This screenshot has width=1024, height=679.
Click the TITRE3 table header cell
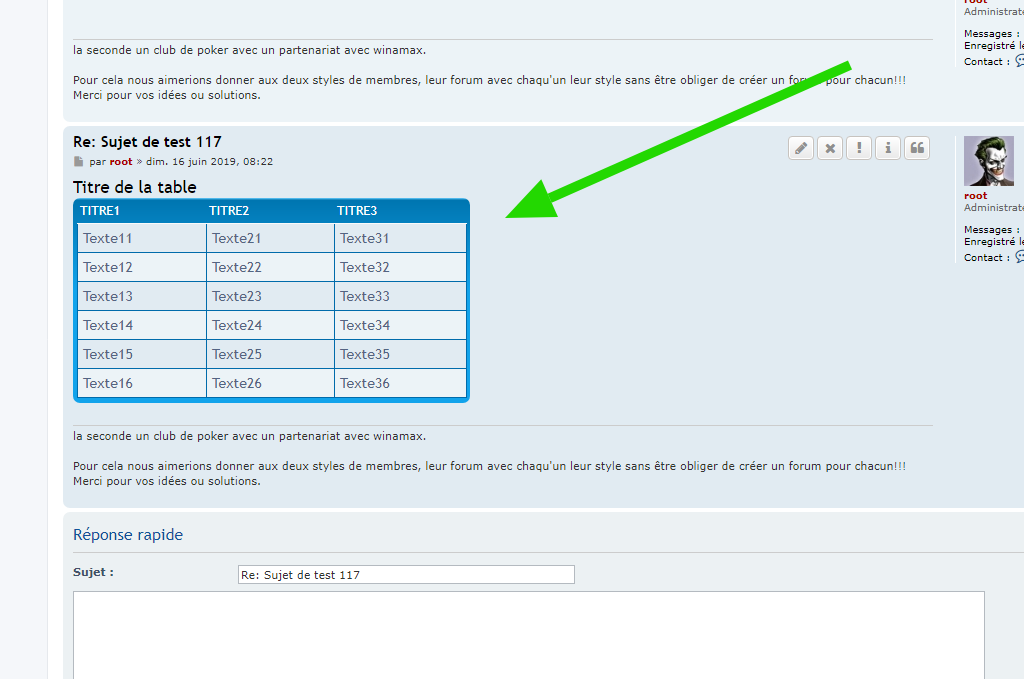pos(357,211)
